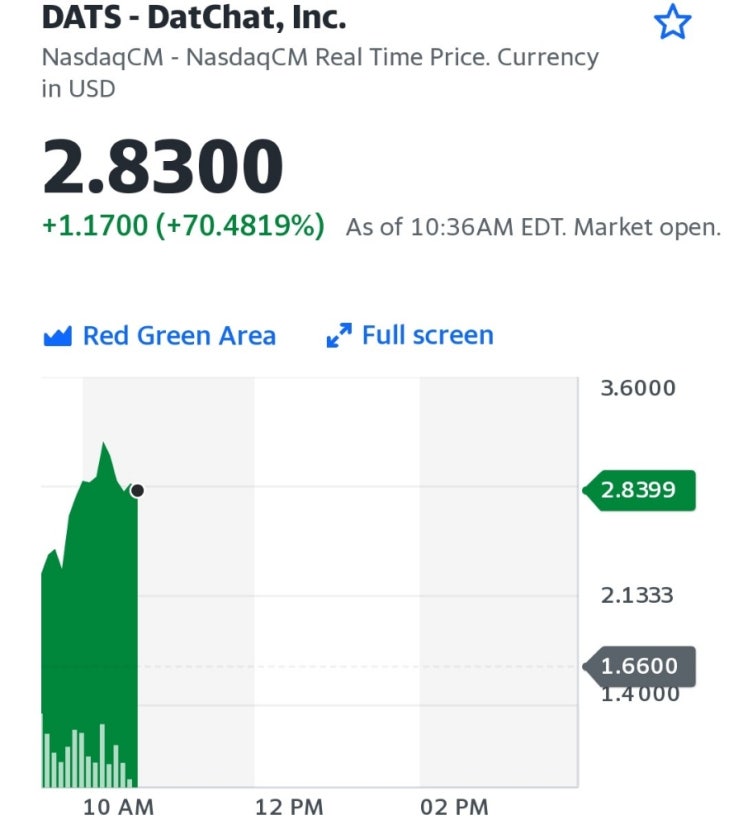Image resolution: width=743 pixels, height=834 pixels.
Task: Click the black dot at the chart's latest point
Action: coord(137,490)
